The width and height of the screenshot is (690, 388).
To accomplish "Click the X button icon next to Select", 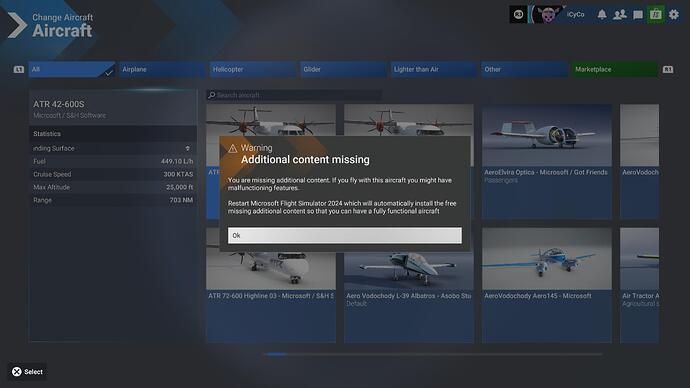I will [x=17, y=372].
